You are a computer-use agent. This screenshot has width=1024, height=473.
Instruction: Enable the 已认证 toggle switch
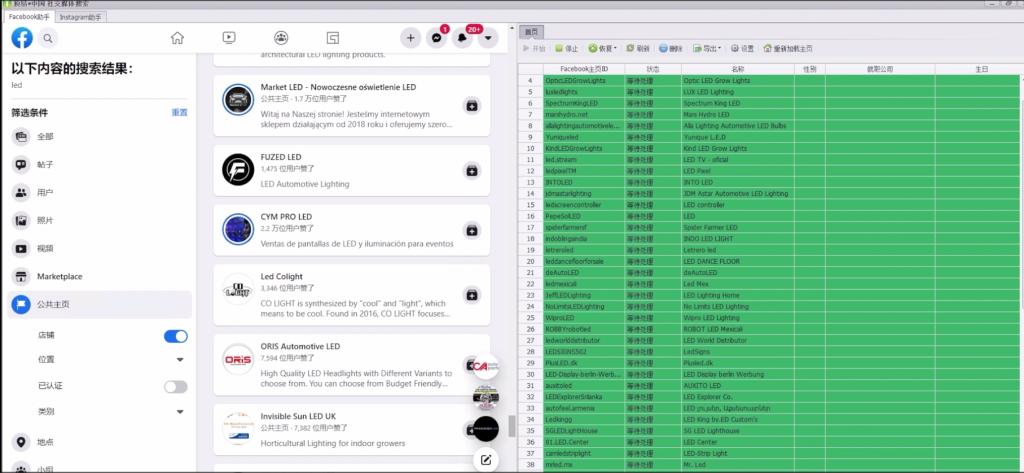click(175, 386)
